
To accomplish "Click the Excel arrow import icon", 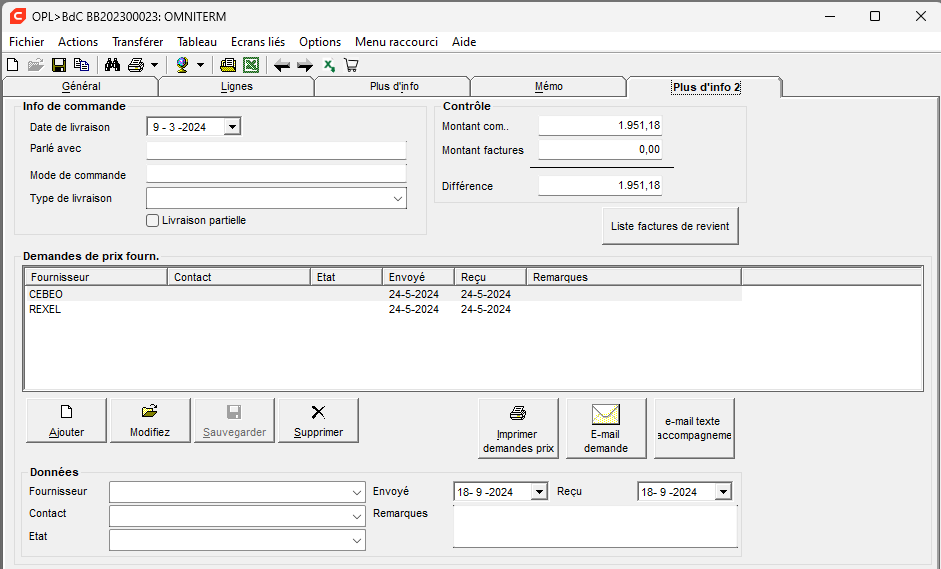I will 329,65.
